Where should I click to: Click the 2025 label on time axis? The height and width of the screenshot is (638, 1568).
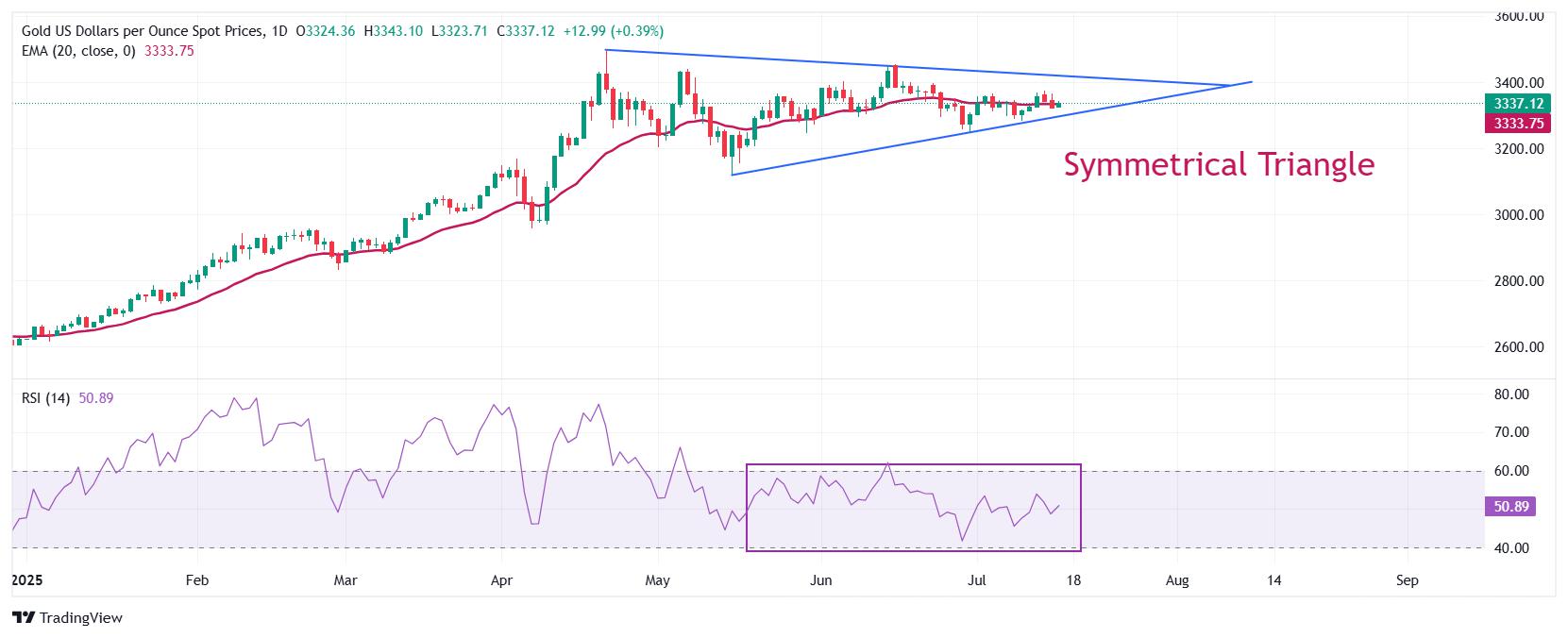[27, 580]
